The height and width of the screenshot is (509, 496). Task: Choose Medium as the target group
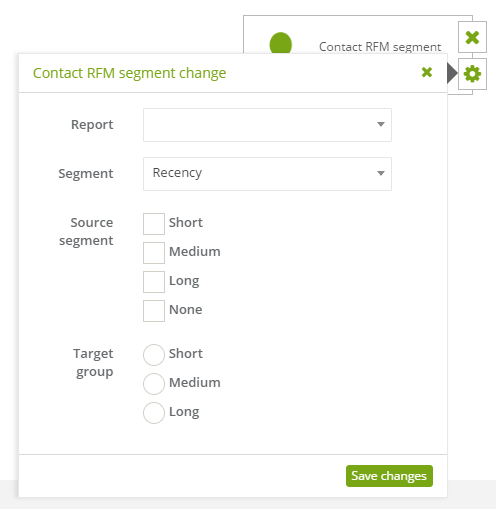pos(154,384)
